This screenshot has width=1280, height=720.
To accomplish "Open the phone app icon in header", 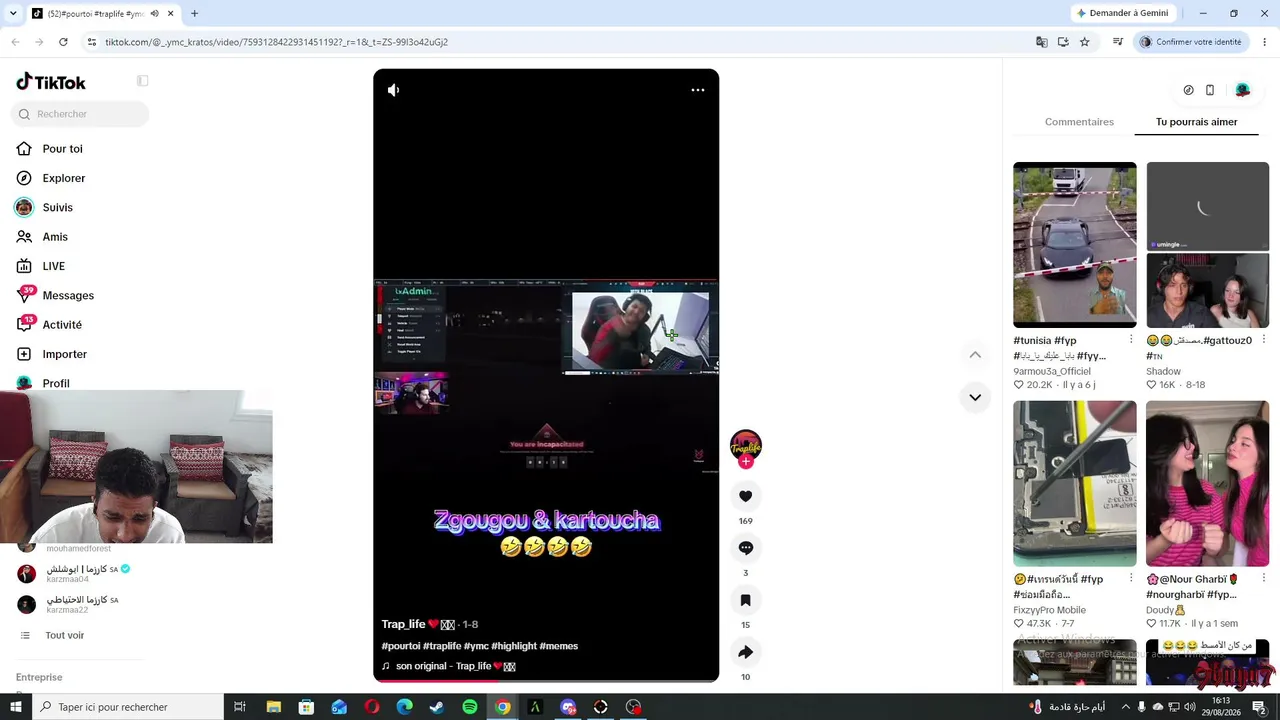I will [1210, 90].
